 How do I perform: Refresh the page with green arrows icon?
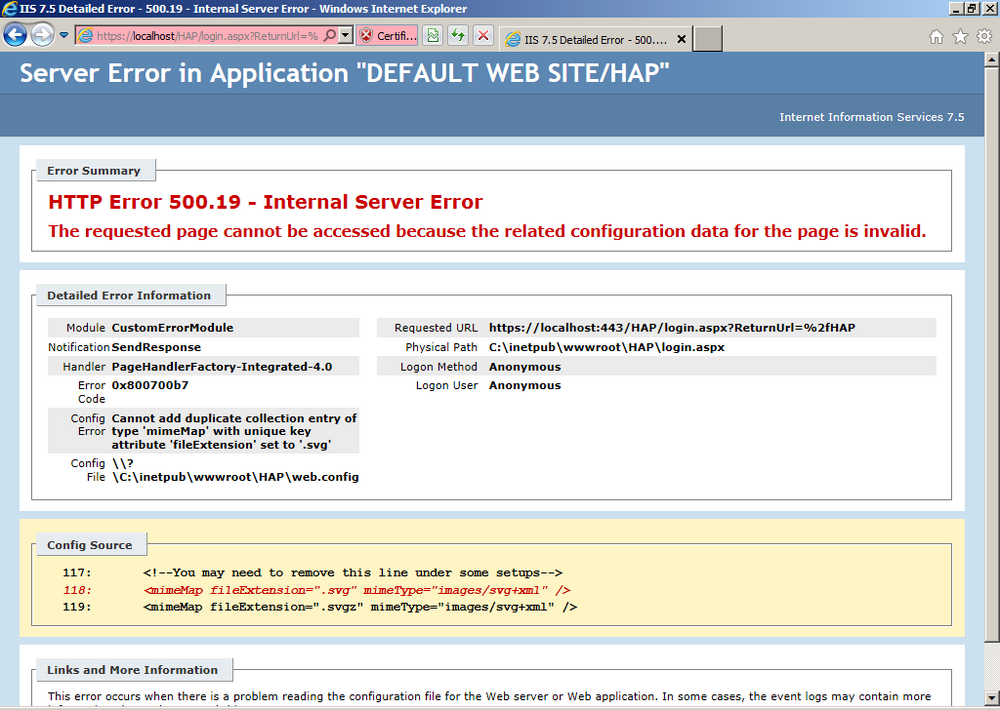pyautogui.click(x=458, y=36)
